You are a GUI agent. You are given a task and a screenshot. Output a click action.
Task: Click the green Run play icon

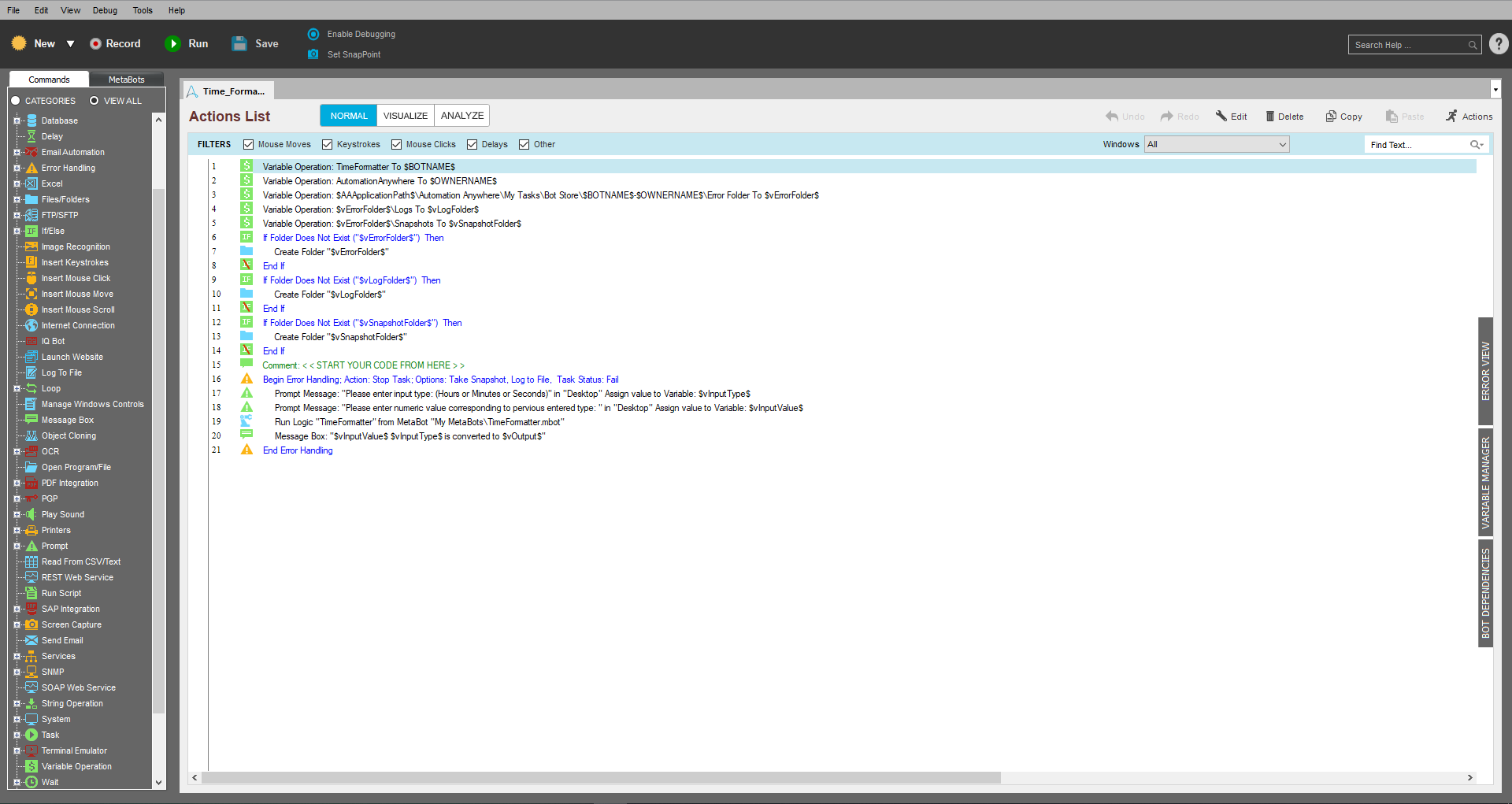pyautogui.click(x=173, y=44)
